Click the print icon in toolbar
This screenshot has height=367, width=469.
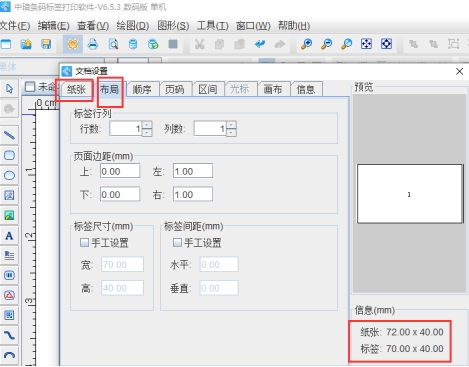click(x=93, y=44)
